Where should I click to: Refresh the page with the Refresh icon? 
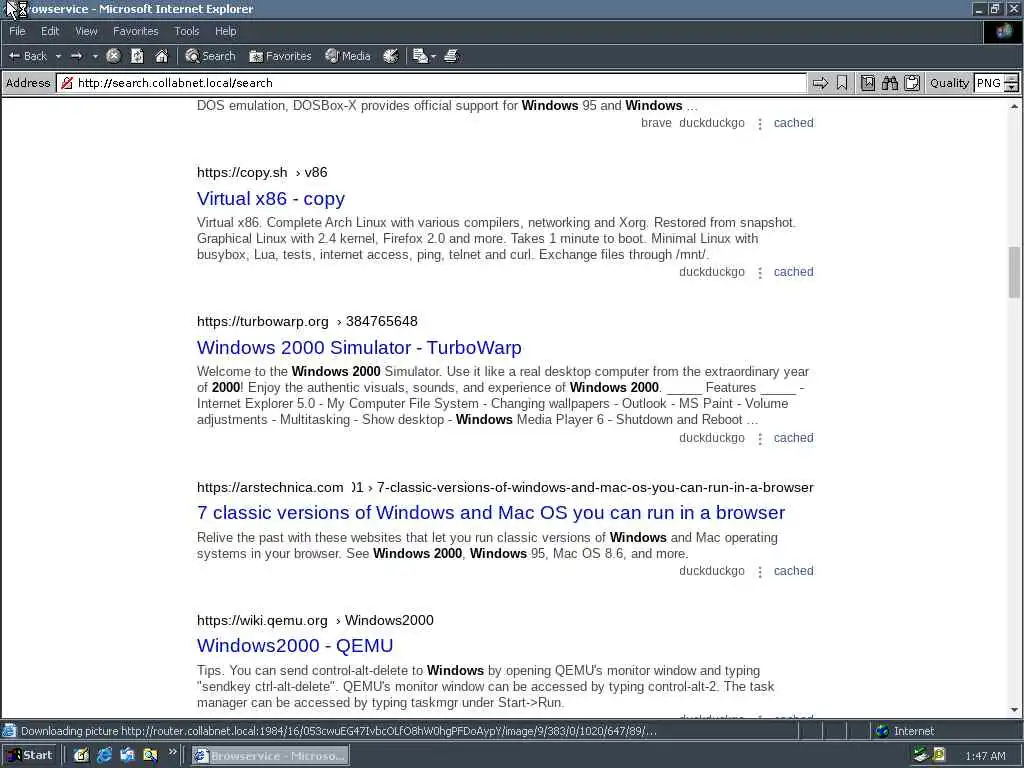click(137, 56)
